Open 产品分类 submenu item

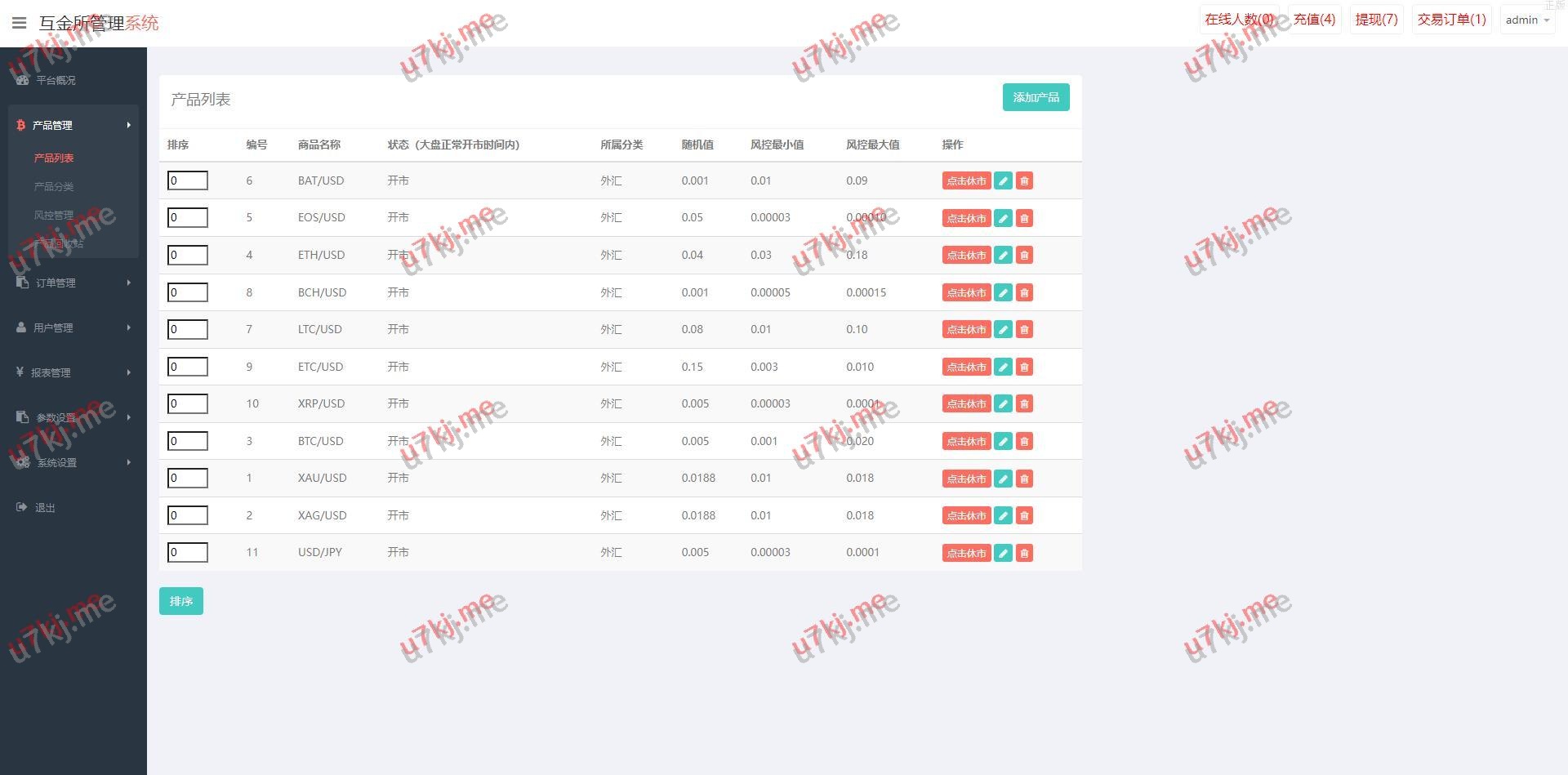point(54,186)
